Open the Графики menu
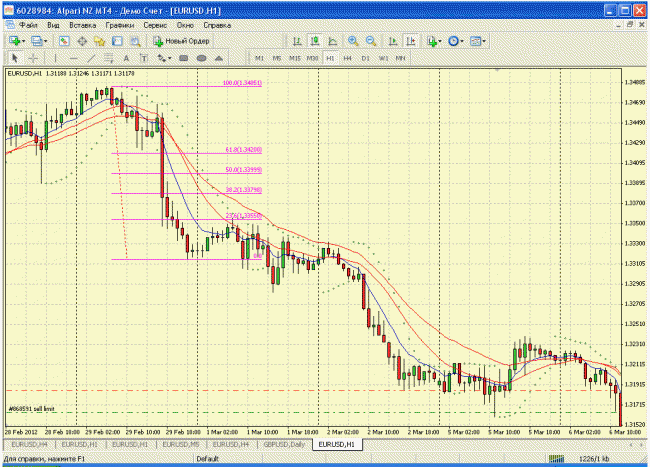This screenshot has width=650, height=467. pyautogui.click(x=120, y=25)
